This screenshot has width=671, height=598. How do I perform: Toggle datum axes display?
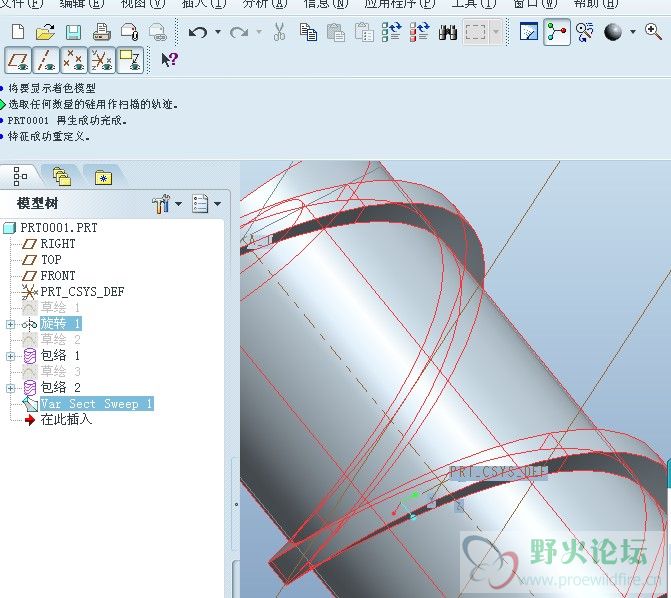(46, 60)
